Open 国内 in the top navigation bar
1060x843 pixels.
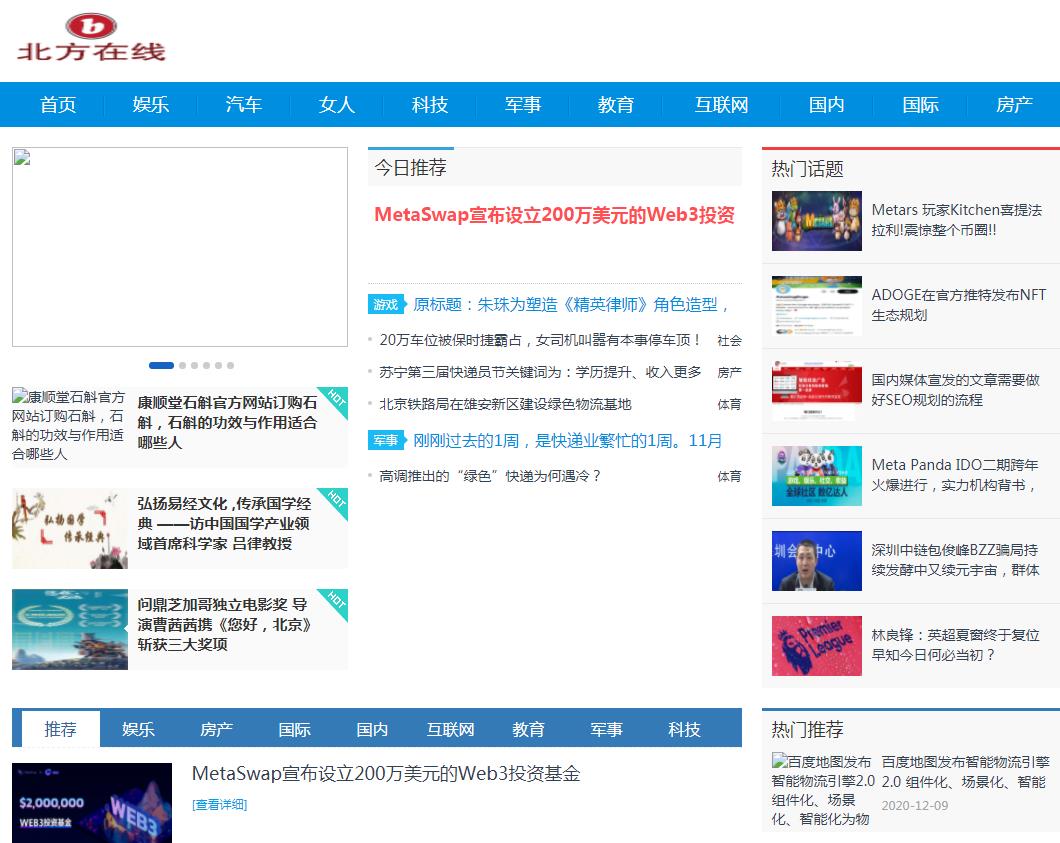coord(827,105)
